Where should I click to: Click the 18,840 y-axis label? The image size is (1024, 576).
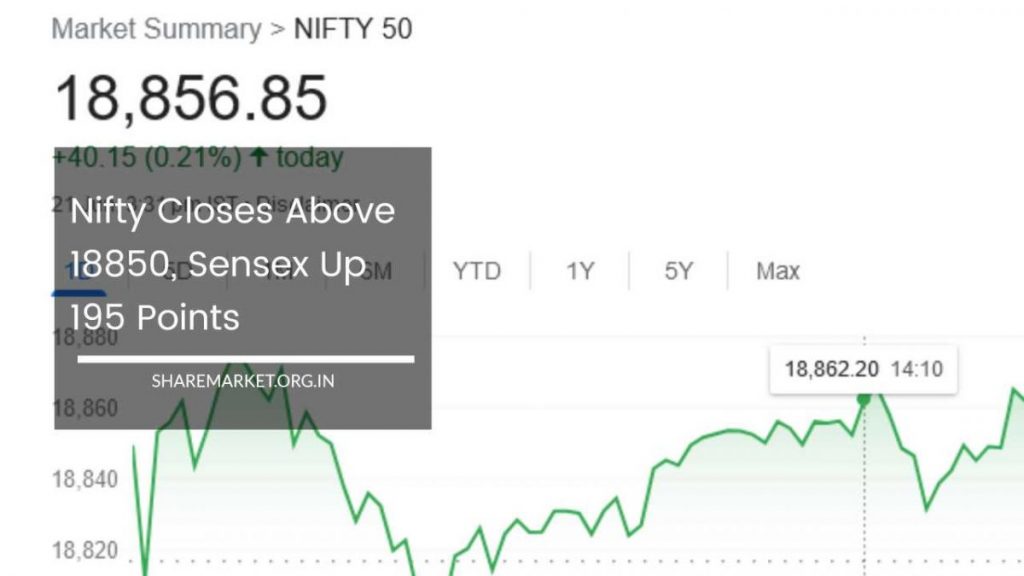pos(84,480)
